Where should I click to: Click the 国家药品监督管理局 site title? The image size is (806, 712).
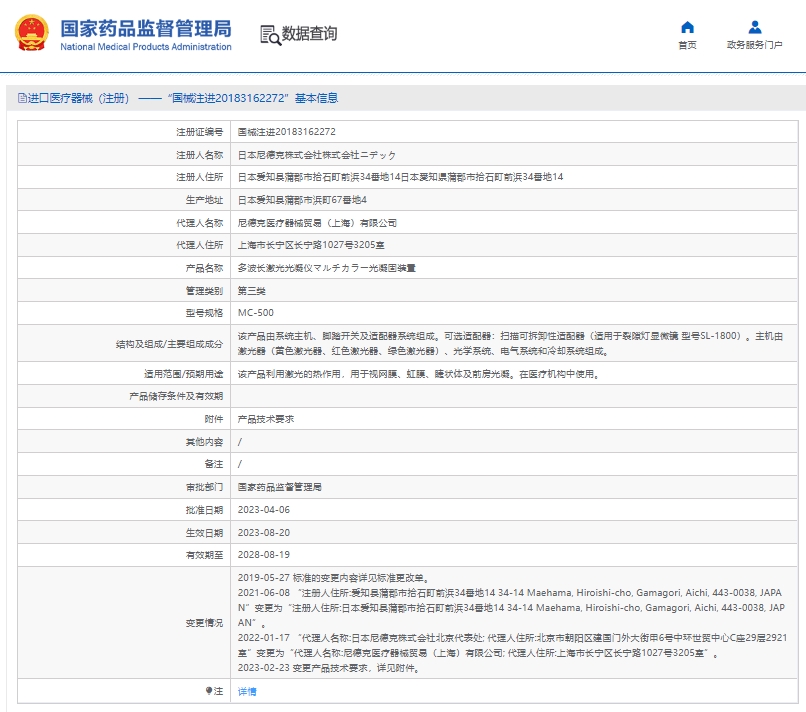(145, 28)
